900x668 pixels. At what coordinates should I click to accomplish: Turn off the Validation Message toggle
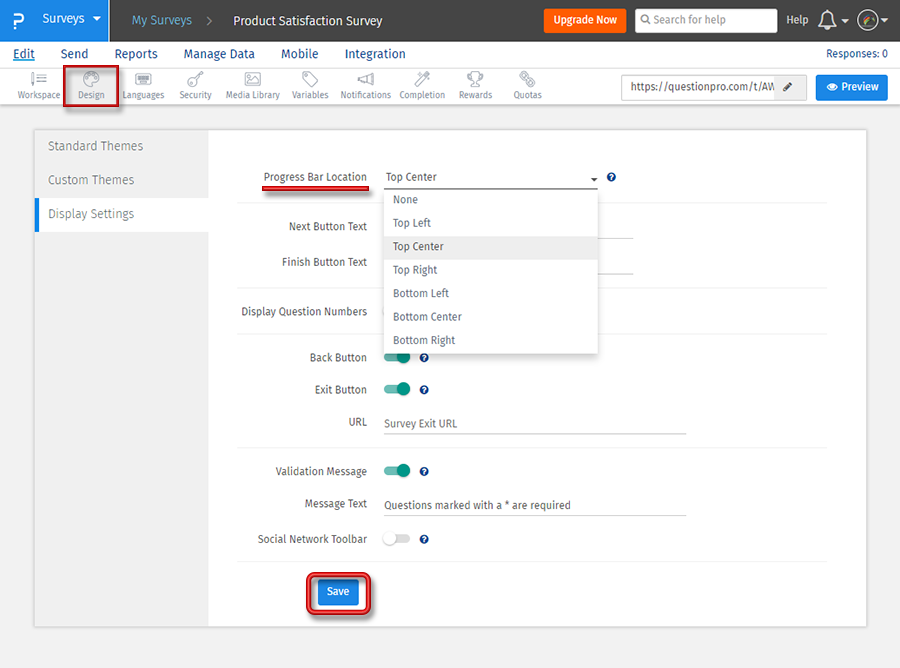(398, 471)
